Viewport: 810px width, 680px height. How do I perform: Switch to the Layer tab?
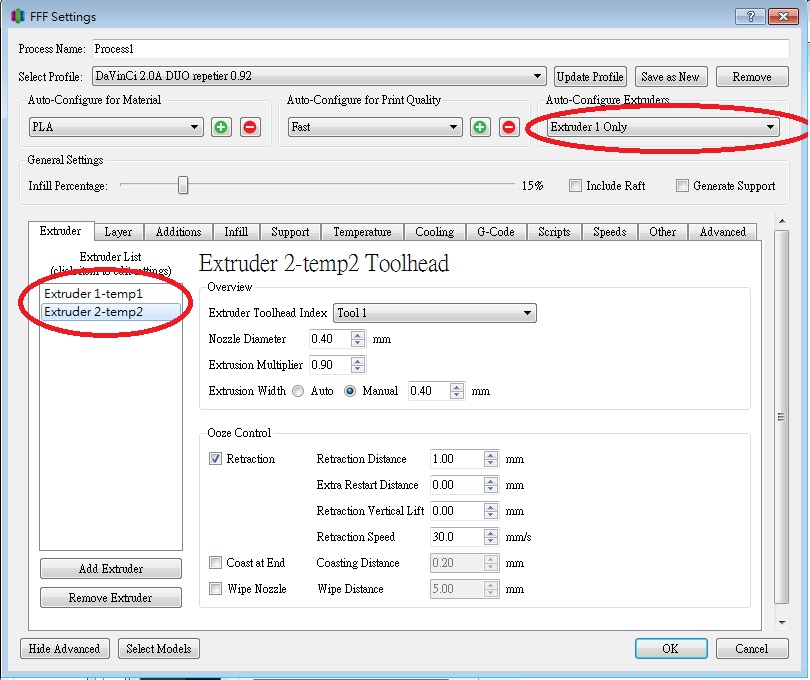click(118, 232)
